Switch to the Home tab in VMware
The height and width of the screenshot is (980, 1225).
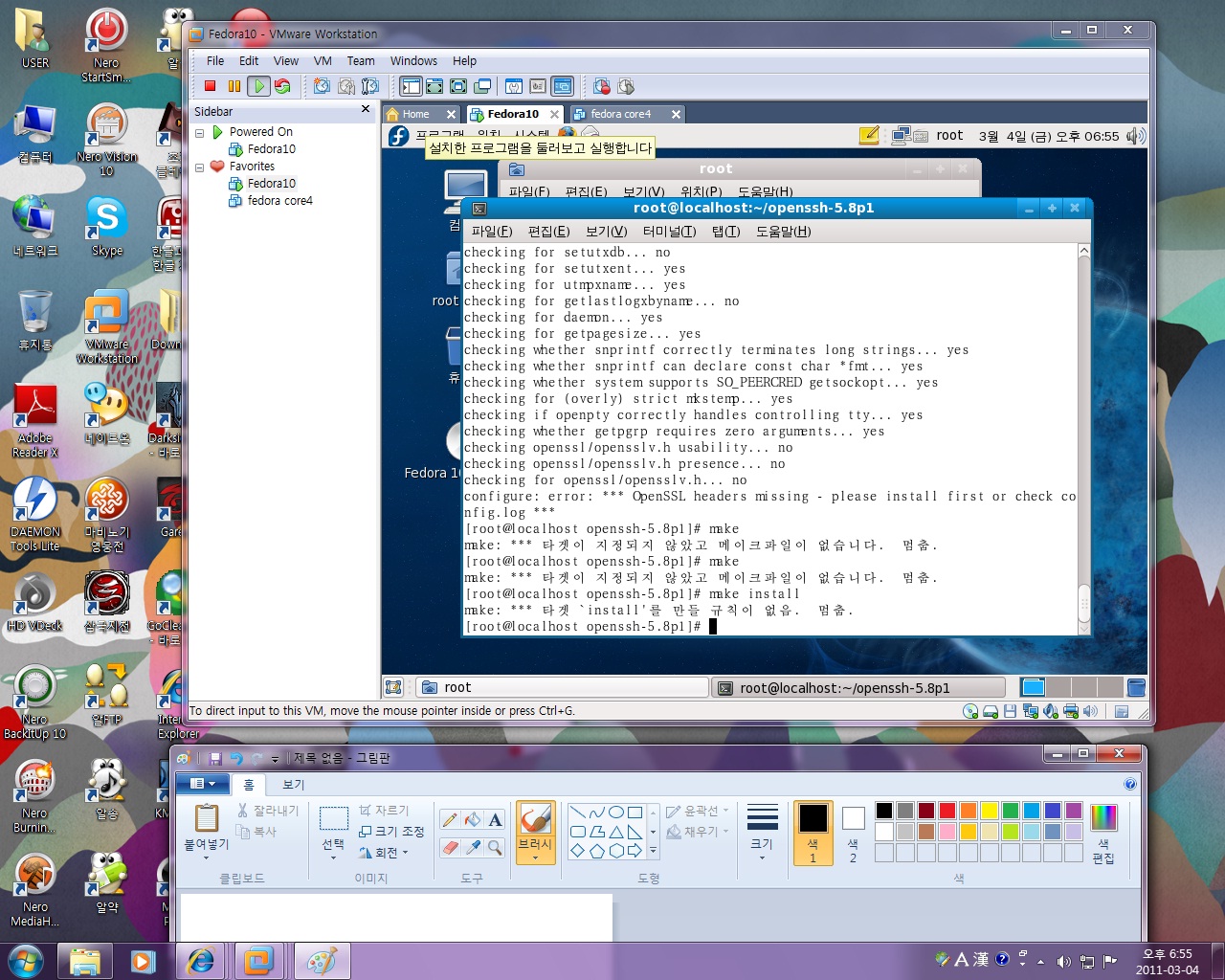(x=415, y=114)
